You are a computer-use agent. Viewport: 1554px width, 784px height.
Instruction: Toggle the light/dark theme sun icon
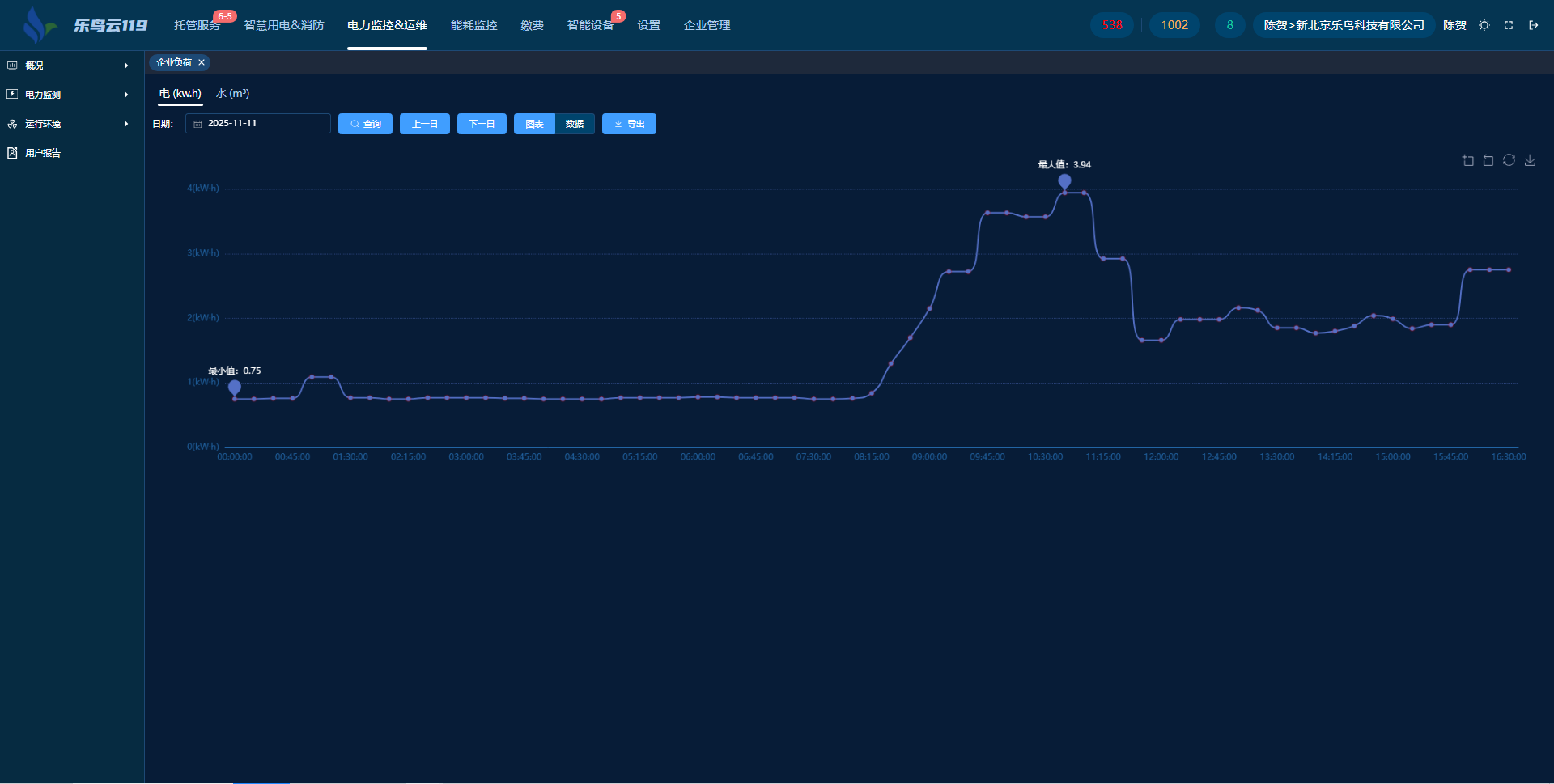(x=1484, y=25)
